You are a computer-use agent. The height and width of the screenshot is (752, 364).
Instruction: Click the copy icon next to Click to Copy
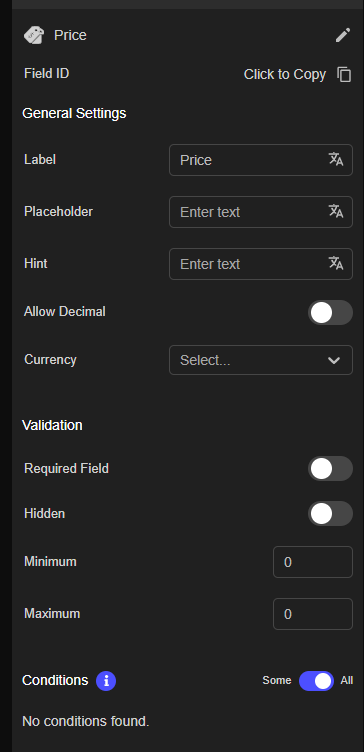click(344, 74)
